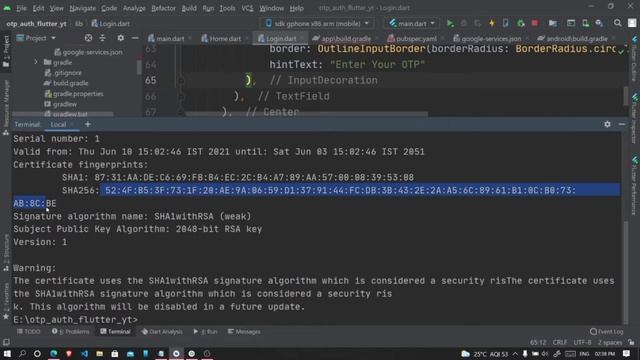This screenshot has height=360, width=640.
Task: Expand the gradle folder in project tree
Action: [x=36, y=62]
